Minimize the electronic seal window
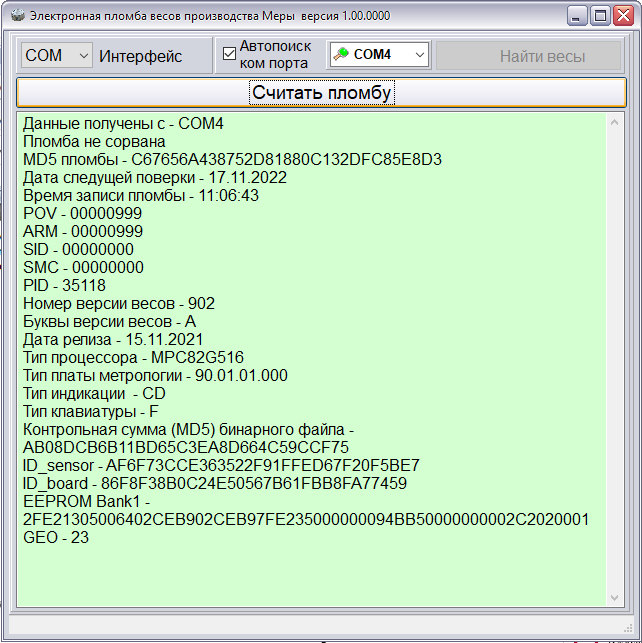The image size is (642, 643). coord(577,16)
